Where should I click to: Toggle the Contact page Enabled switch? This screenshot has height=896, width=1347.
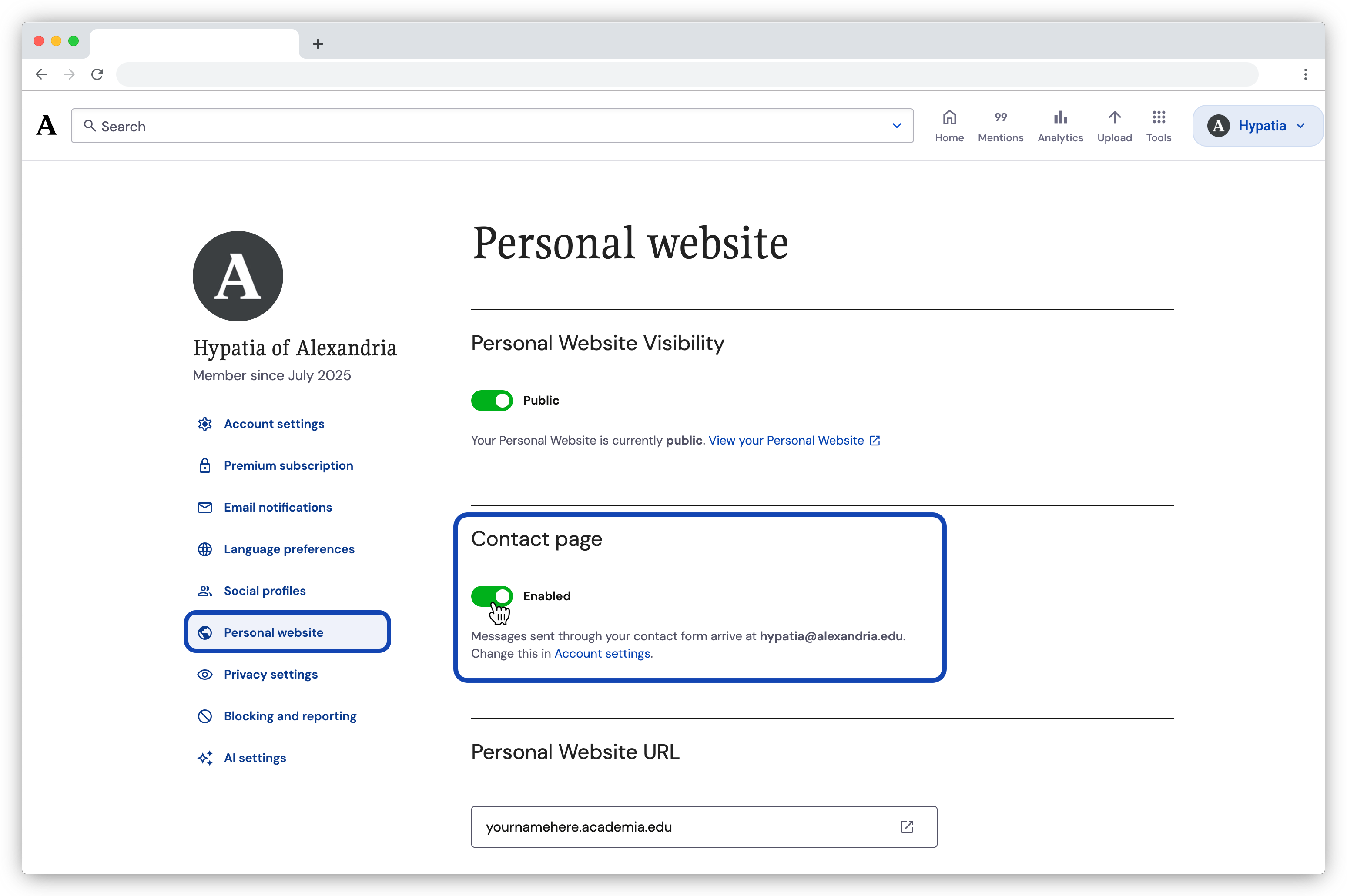coord(492,596)
